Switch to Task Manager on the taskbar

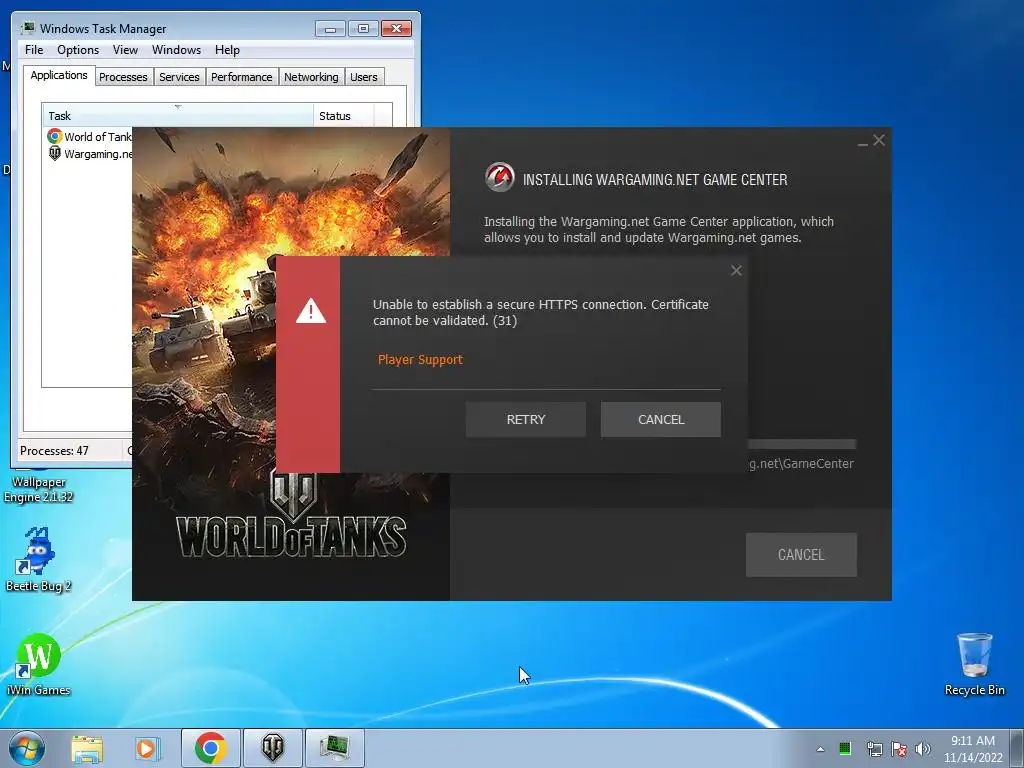tap(334, 748)
